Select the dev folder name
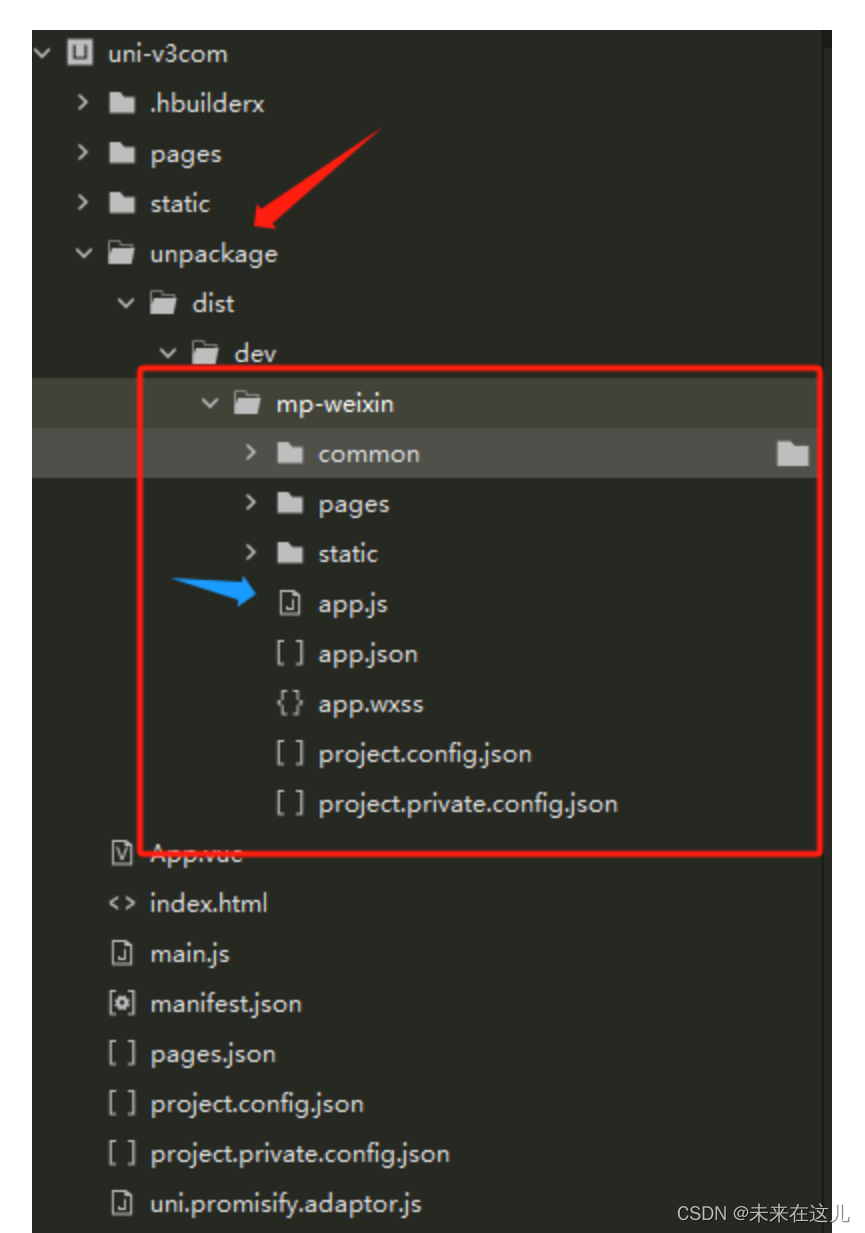Screen dimensions: 865x1233 [x=255, y=354]
